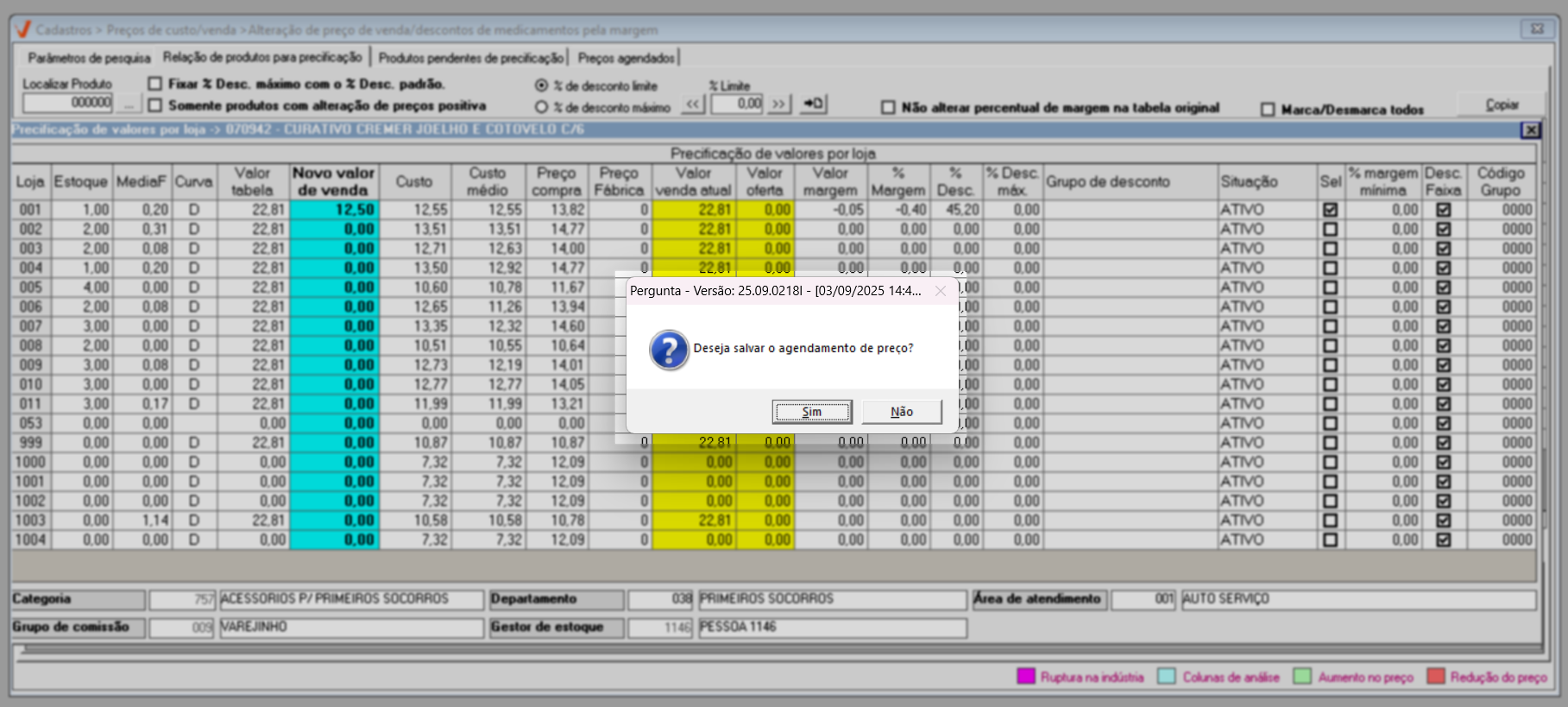Viewport: 1568px width, 707px height.
Task: Confirm saving by clicking Sim
Action: (x=811, y=412)
